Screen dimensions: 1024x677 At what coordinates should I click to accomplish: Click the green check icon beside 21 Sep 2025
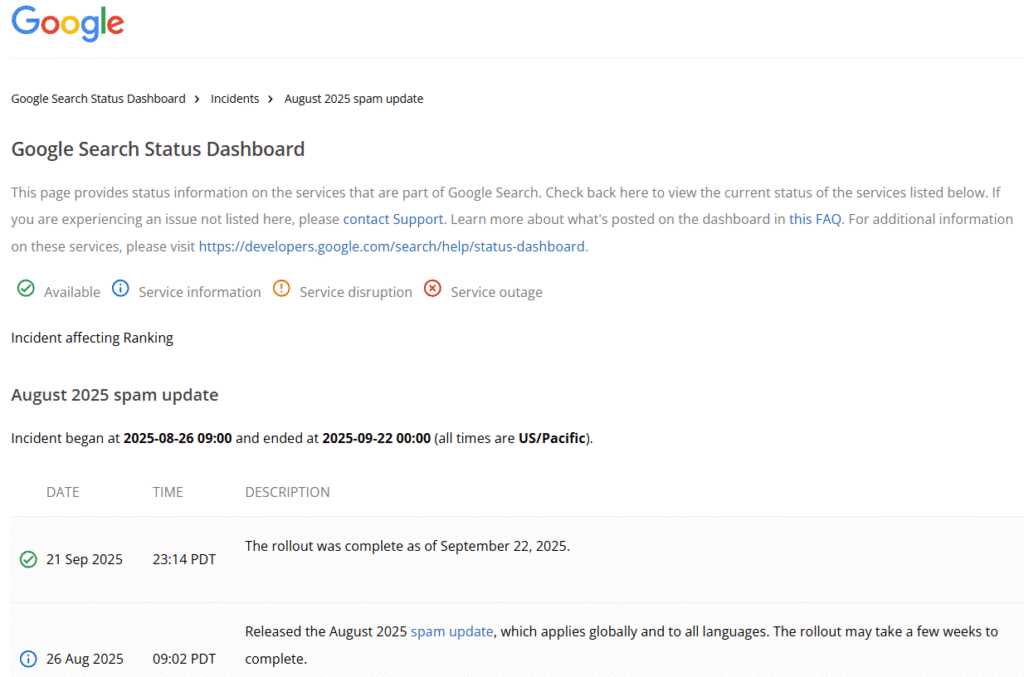tap(28, 559)
